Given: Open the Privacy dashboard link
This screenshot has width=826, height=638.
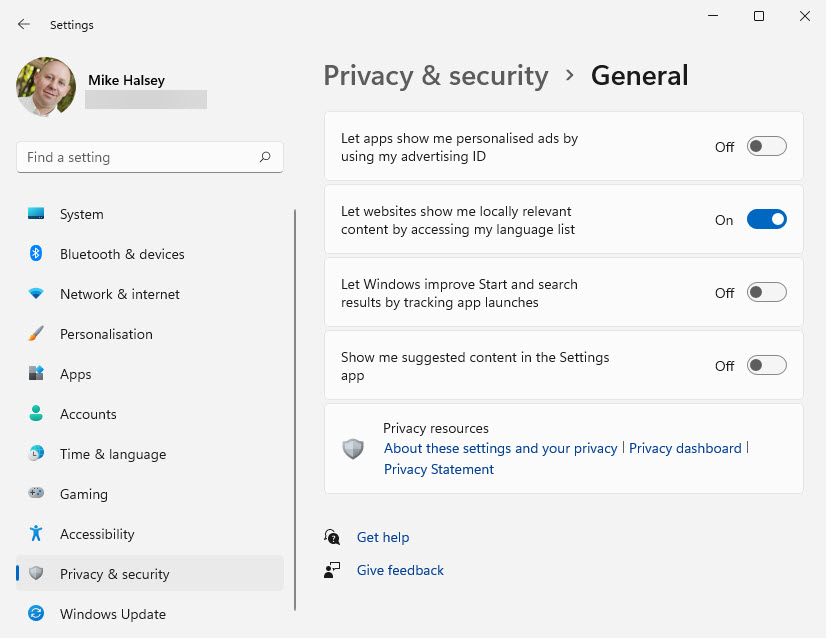Looking at the screenshot, I should pos(685,448).
